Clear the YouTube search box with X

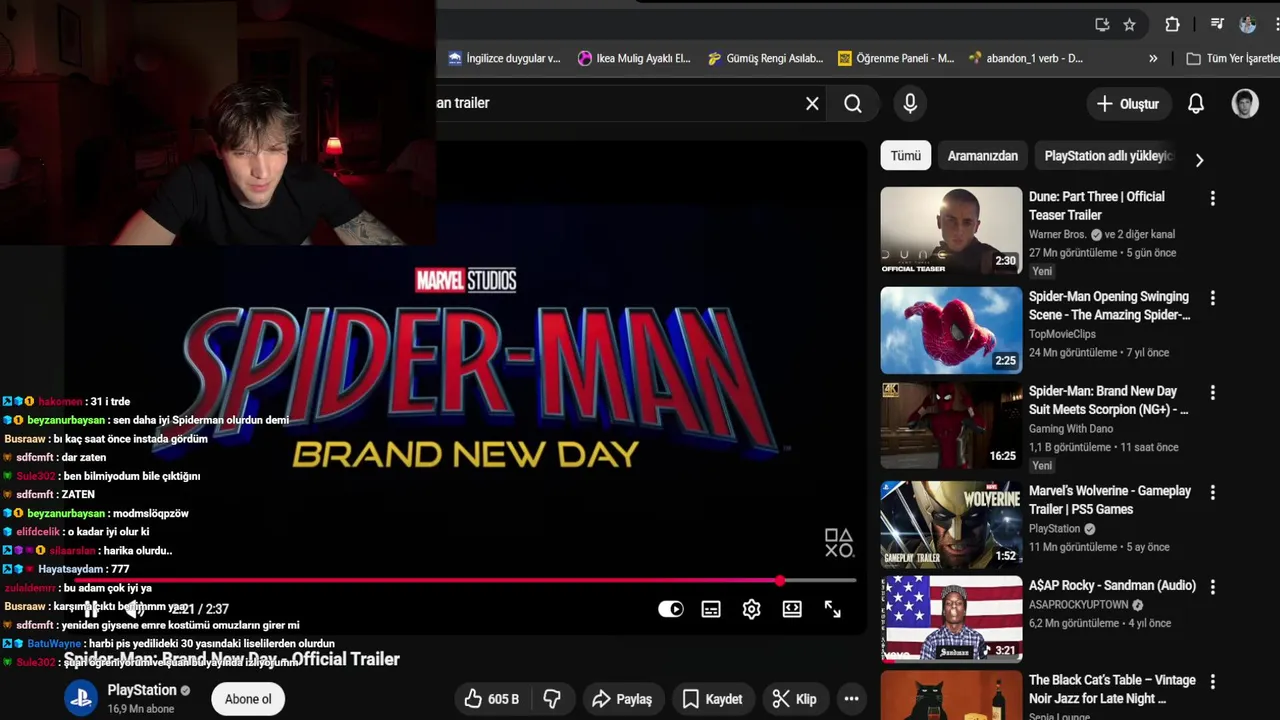[812, 103]
